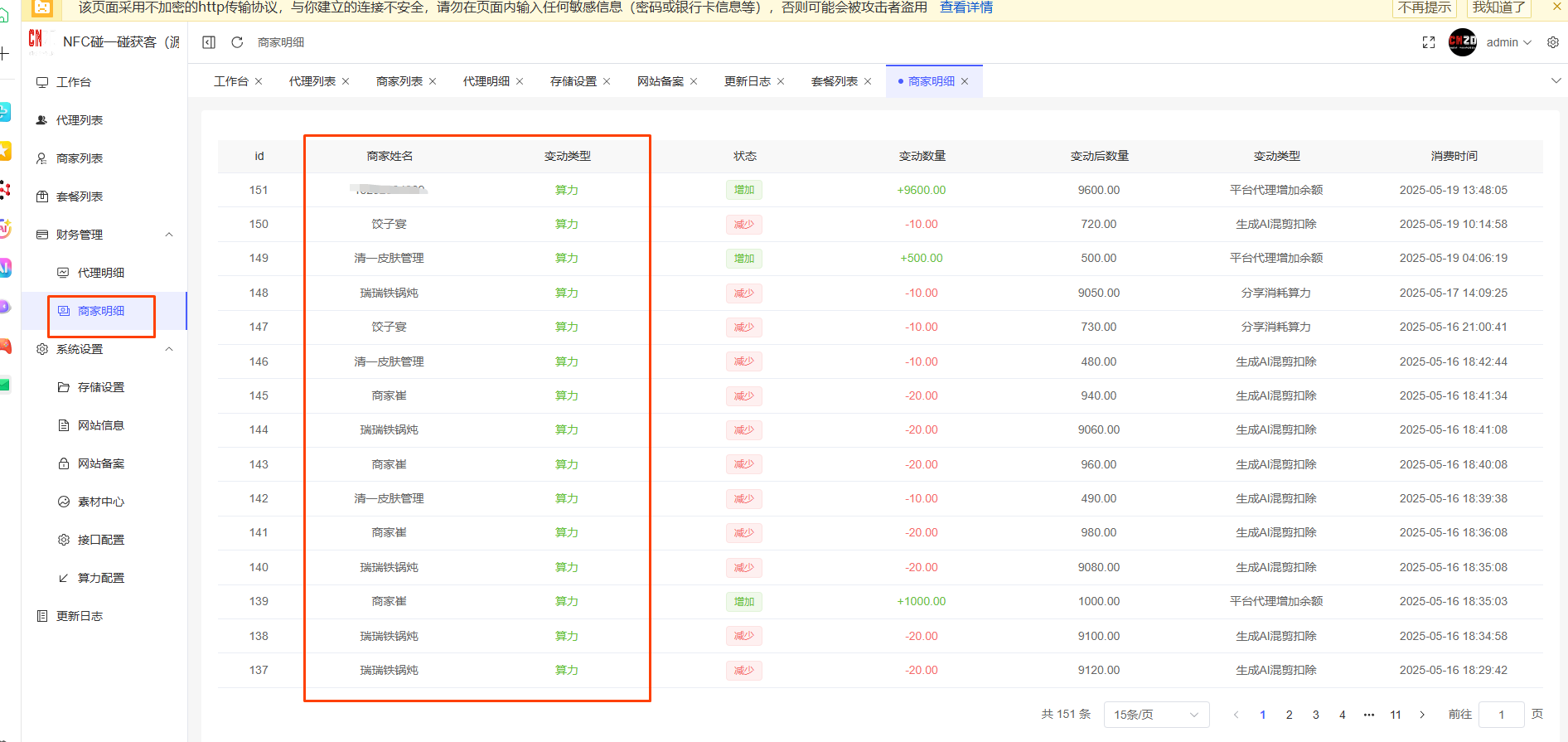
Task: Click the 我知道了 button
Action: (x=1498, y=7)
